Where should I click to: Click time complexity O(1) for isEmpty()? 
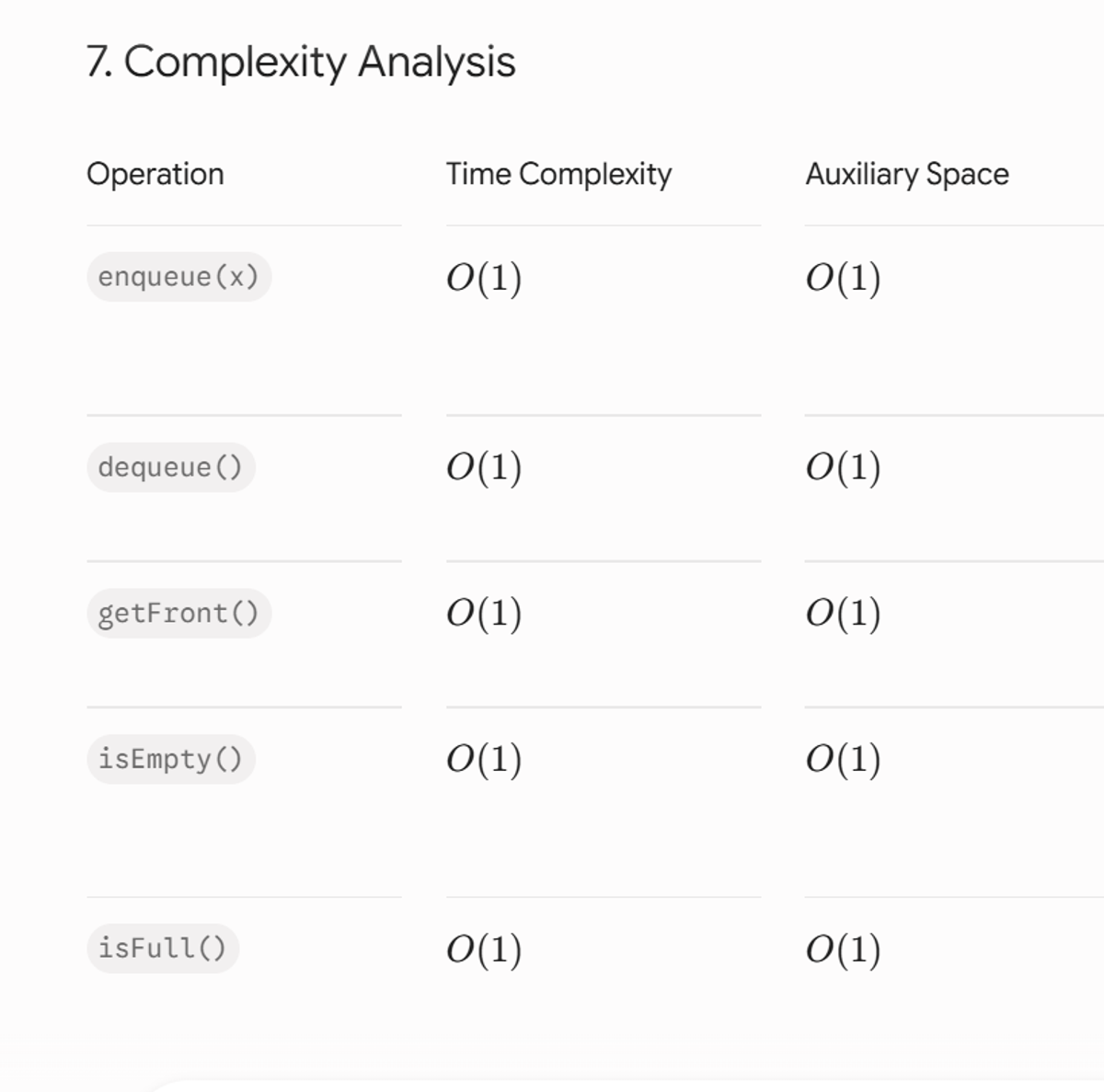click(484, 759)
